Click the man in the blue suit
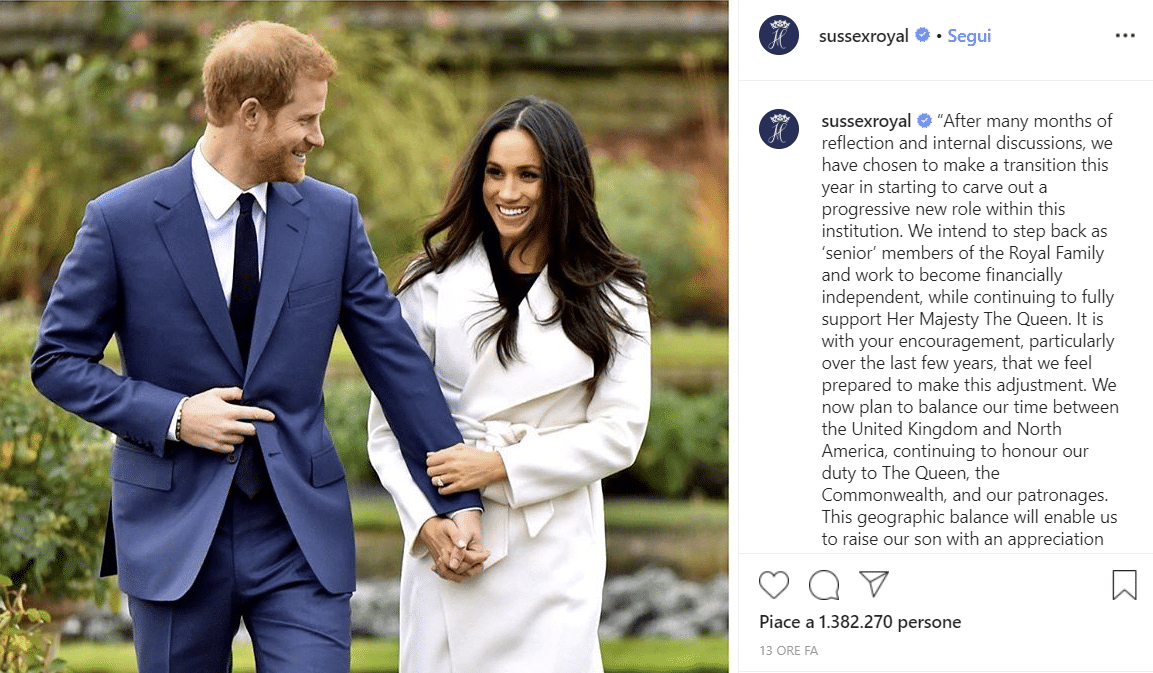The image size is (1153, 673). (243, 353)
